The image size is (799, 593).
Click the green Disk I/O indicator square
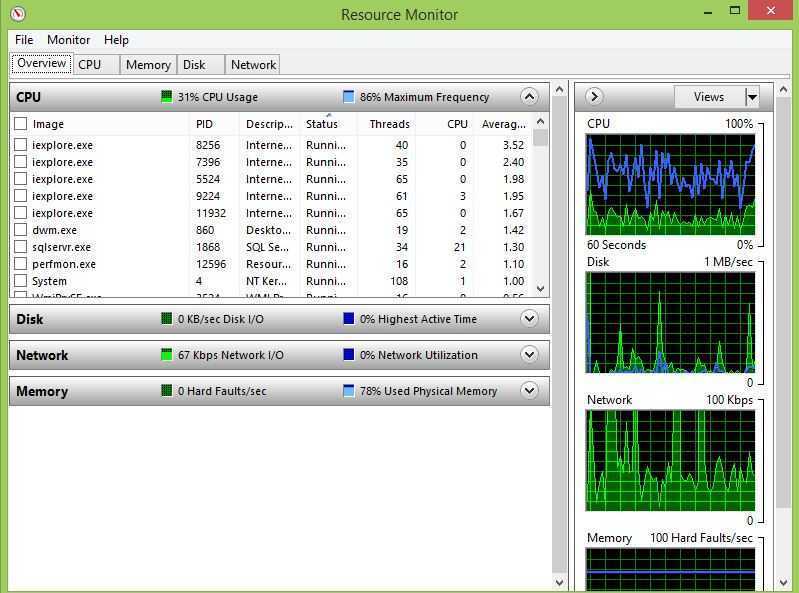click(166, 319)
